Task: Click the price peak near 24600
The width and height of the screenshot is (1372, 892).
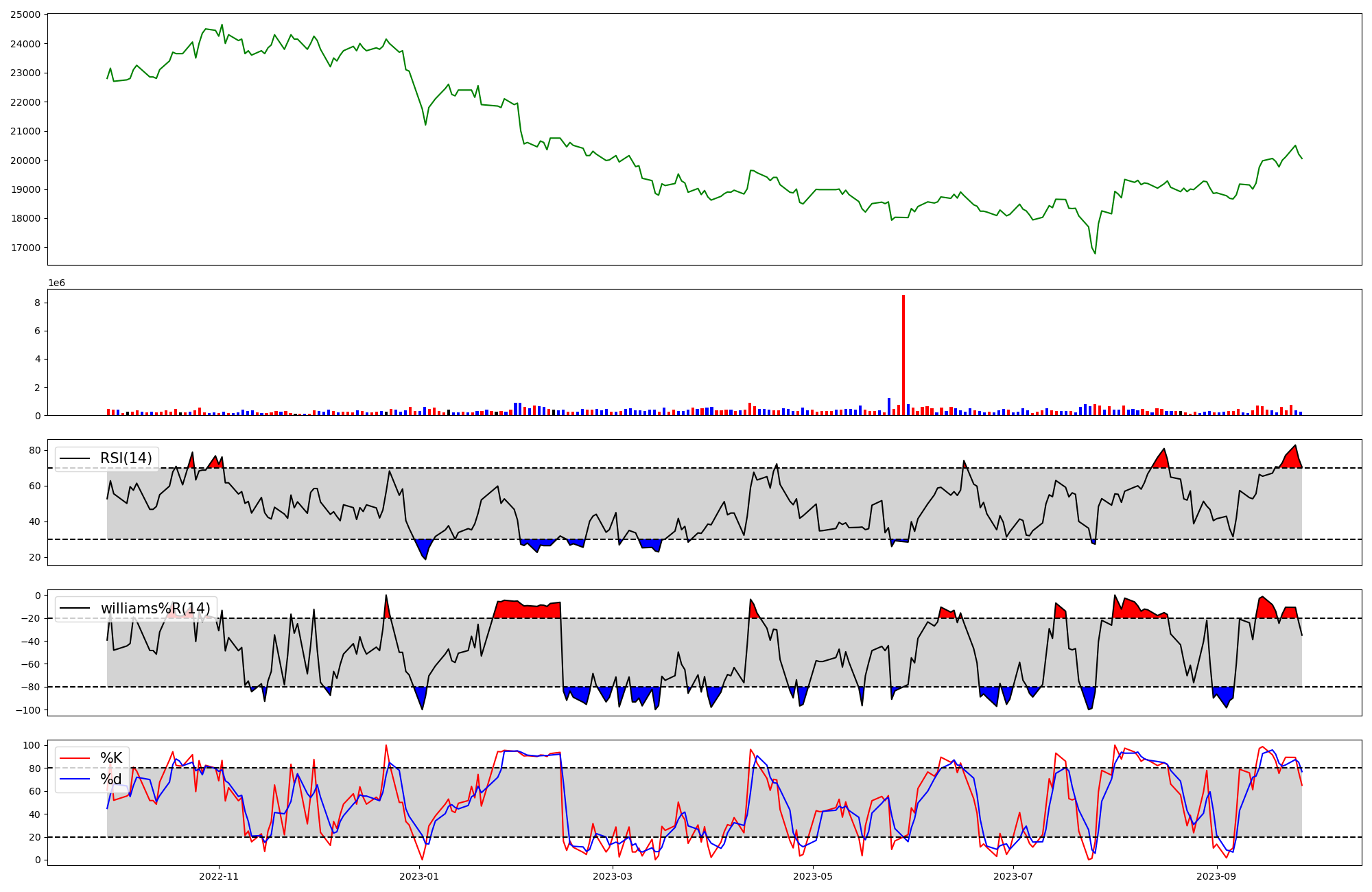Action: coord(222,25)
